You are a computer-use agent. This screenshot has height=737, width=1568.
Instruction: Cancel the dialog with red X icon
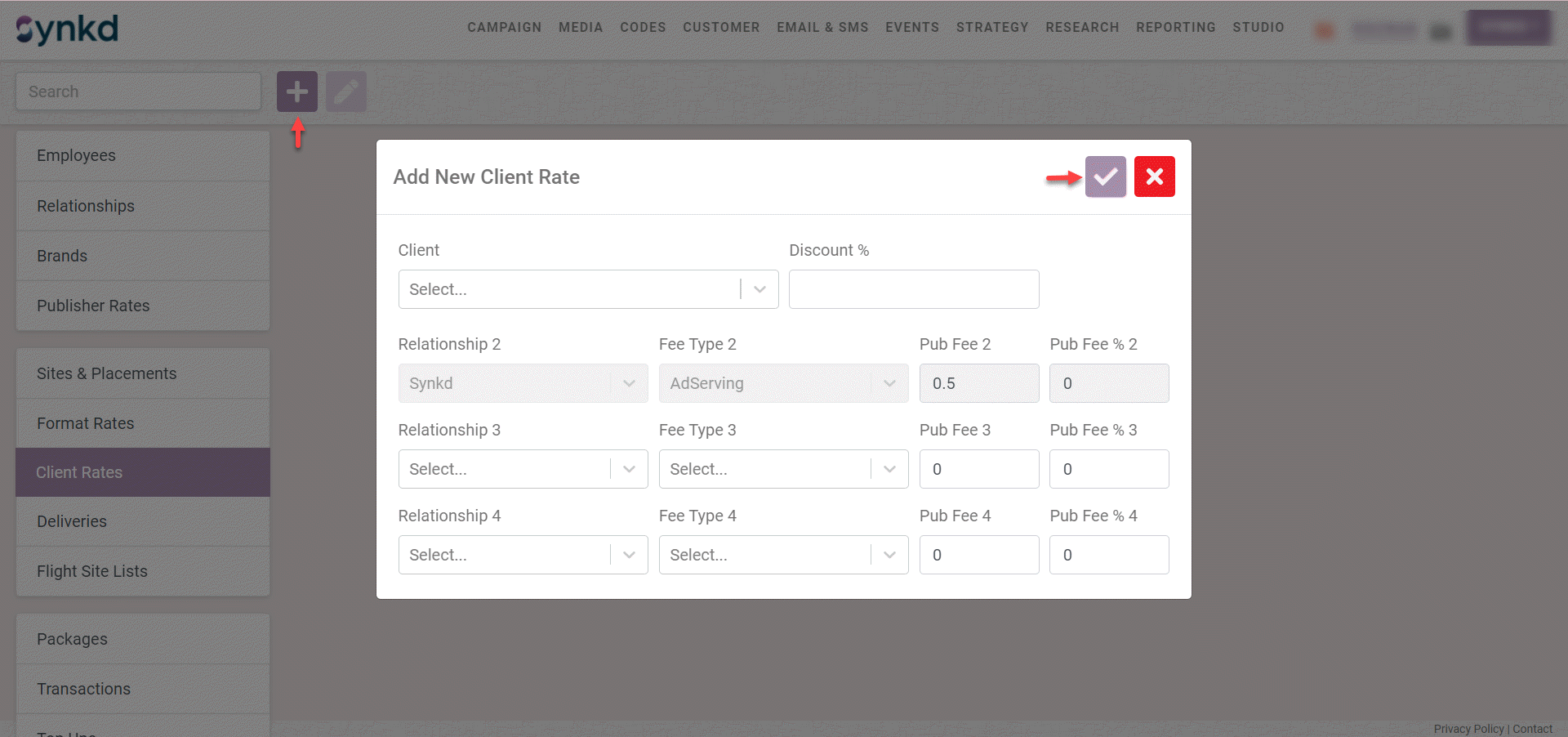pos(1154,176)
